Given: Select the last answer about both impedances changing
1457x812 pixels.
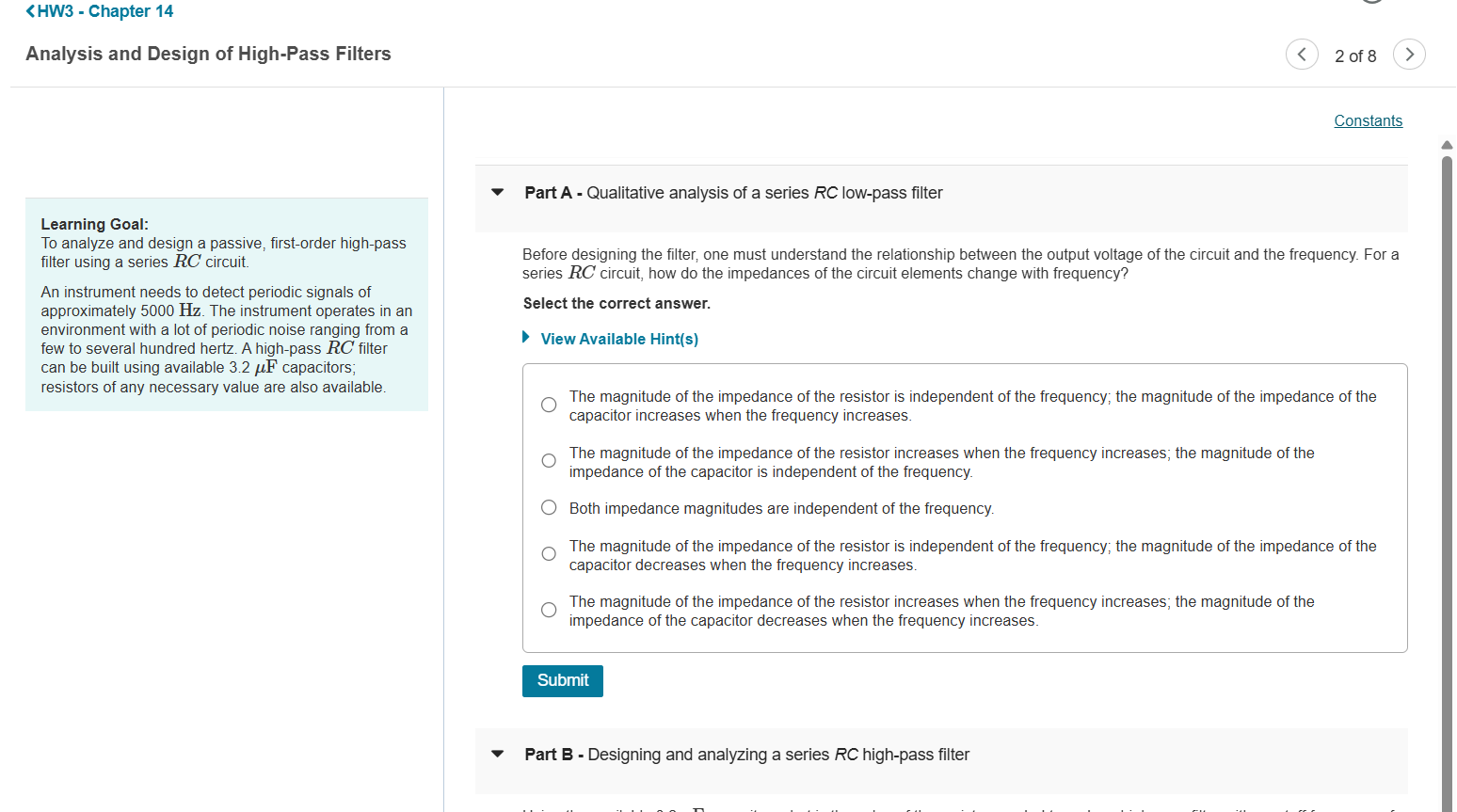Looking at the screenshot, I should (549, 609).
